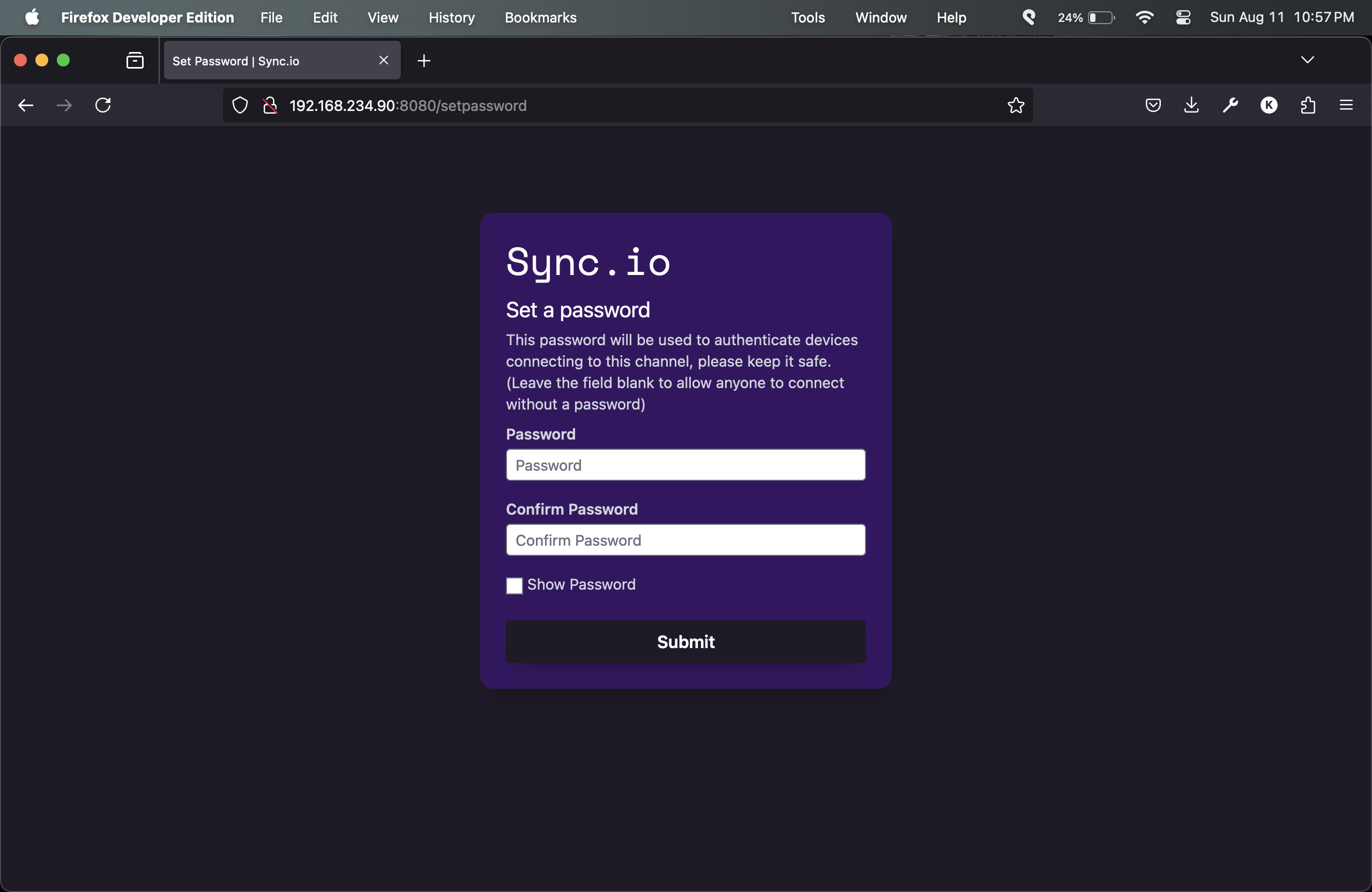Open the Apple menu
Viewport: 1372px width, 892px height.
32,17
